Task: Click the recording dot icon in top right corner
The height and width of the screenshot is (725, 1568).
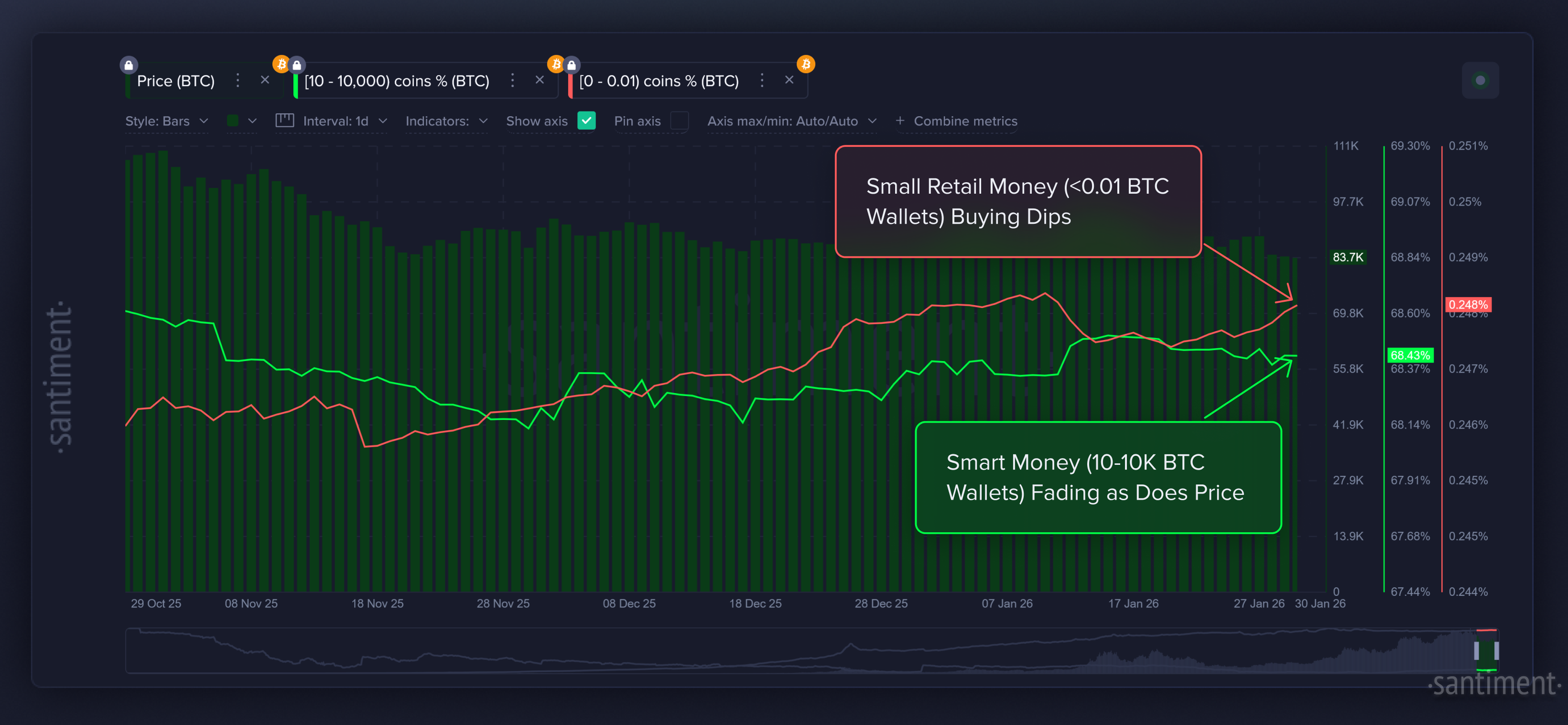Action: 1481,80
